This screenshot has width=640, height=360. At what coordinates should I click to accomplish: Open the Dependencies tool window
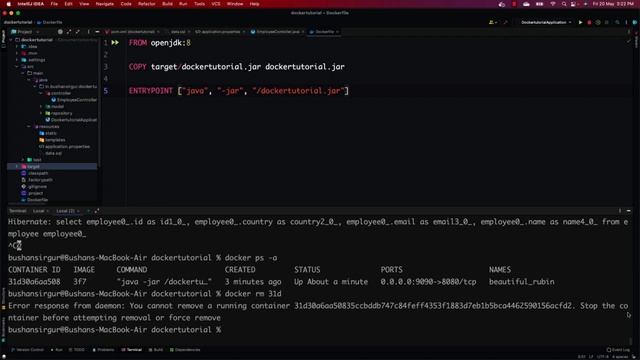pyautogui.click(x=185, y=350)
